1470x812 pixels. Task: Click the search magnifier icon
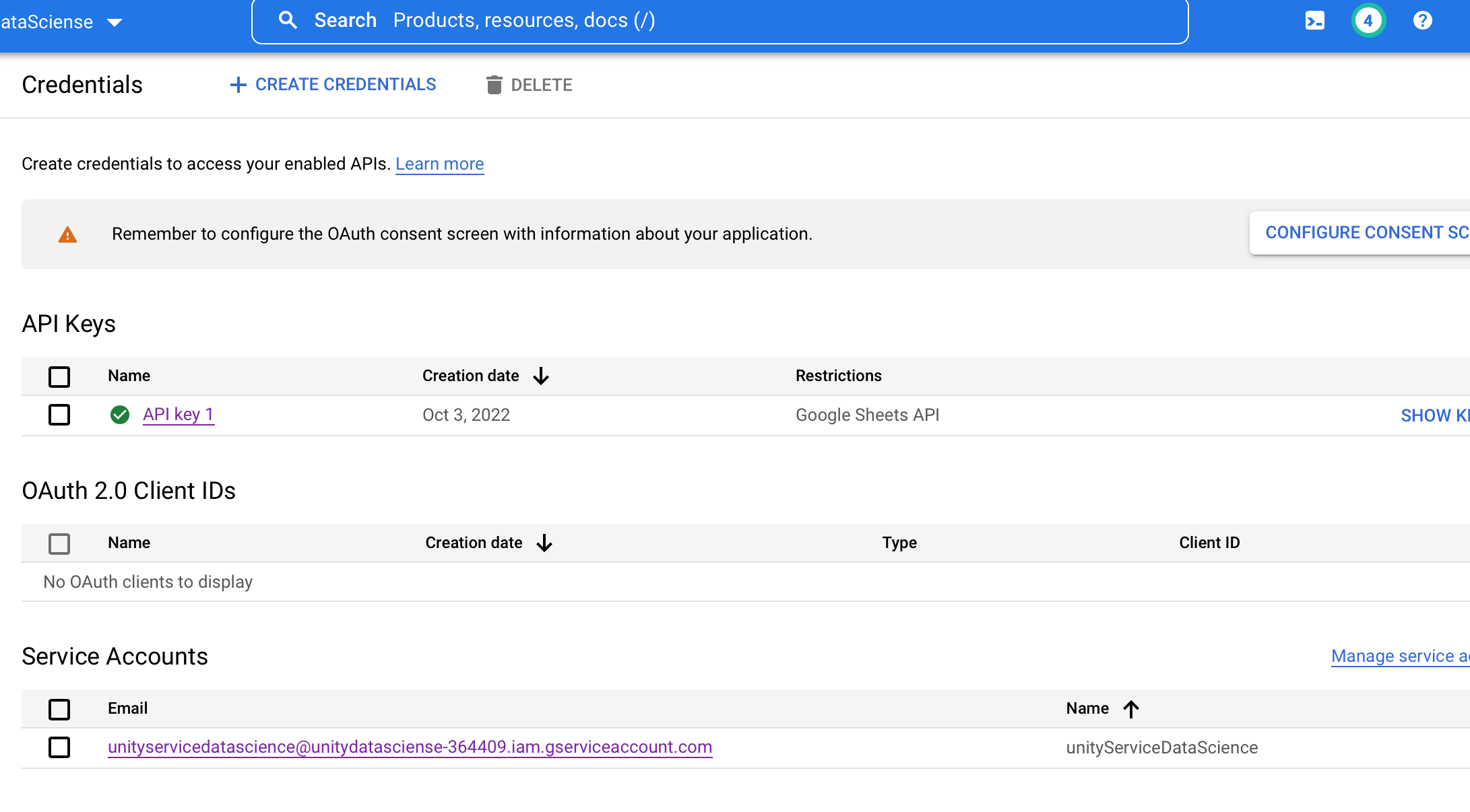[288, 20]
